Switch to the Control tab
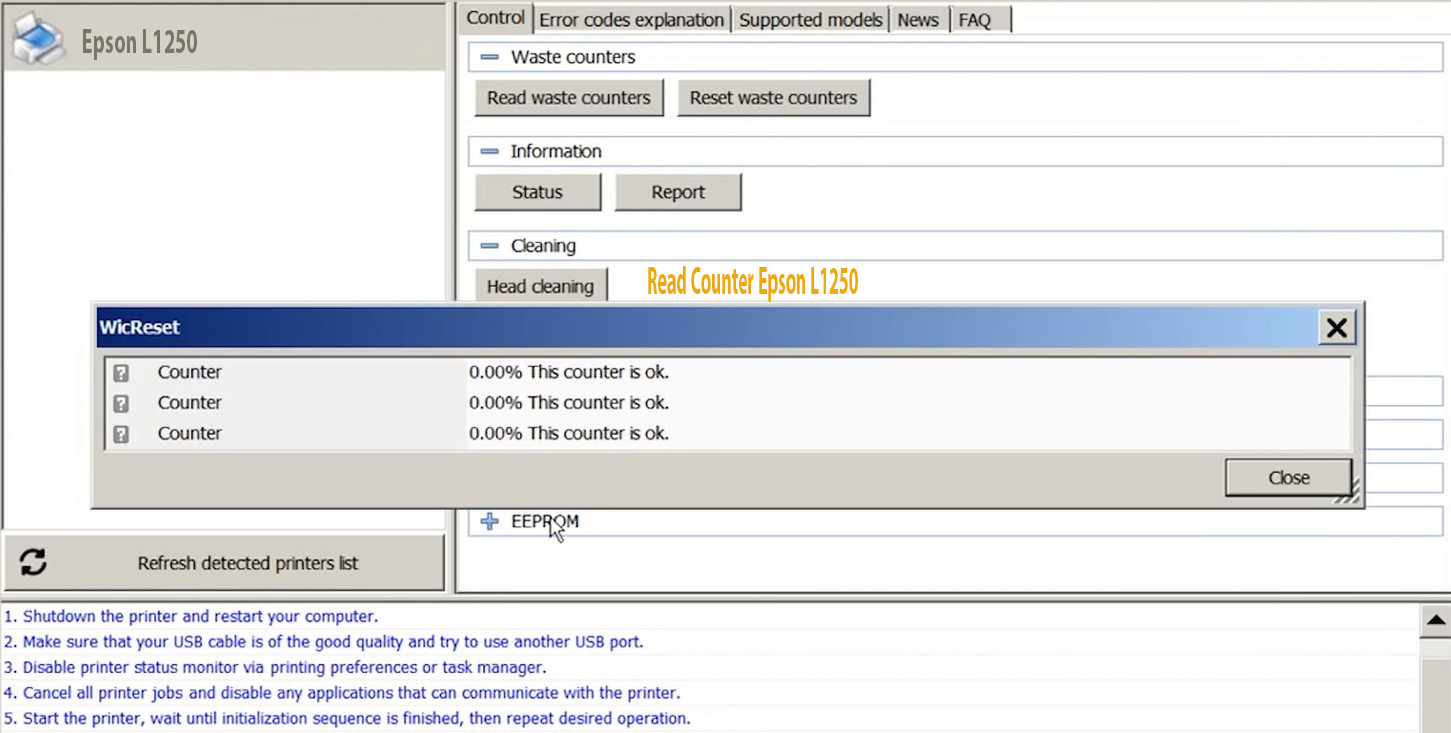 [496, 18]
